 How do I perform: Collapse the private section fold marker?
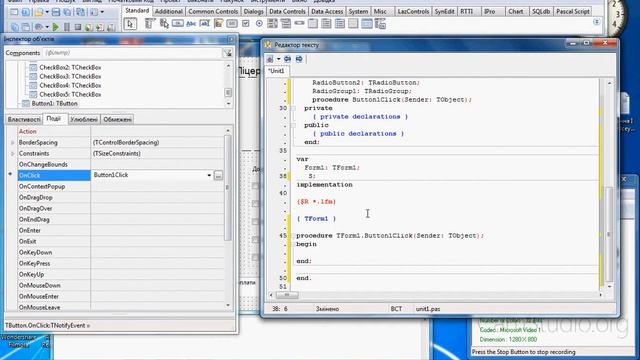[293, 109]
